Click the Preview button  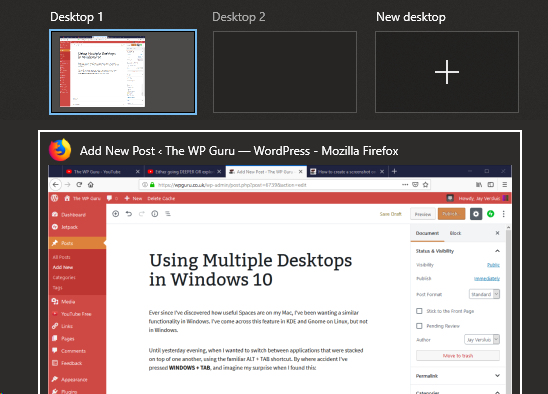tap(423, 214)
